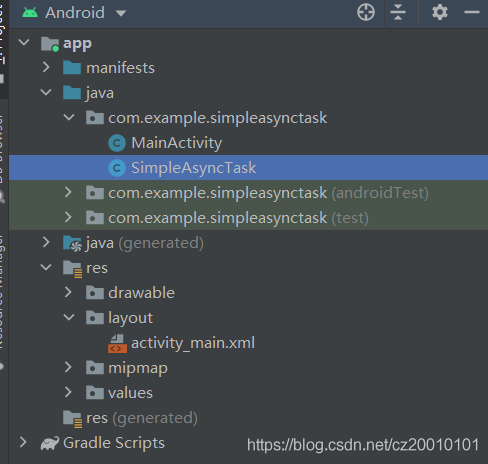Collapse the java folder chevron

[46, 92]
